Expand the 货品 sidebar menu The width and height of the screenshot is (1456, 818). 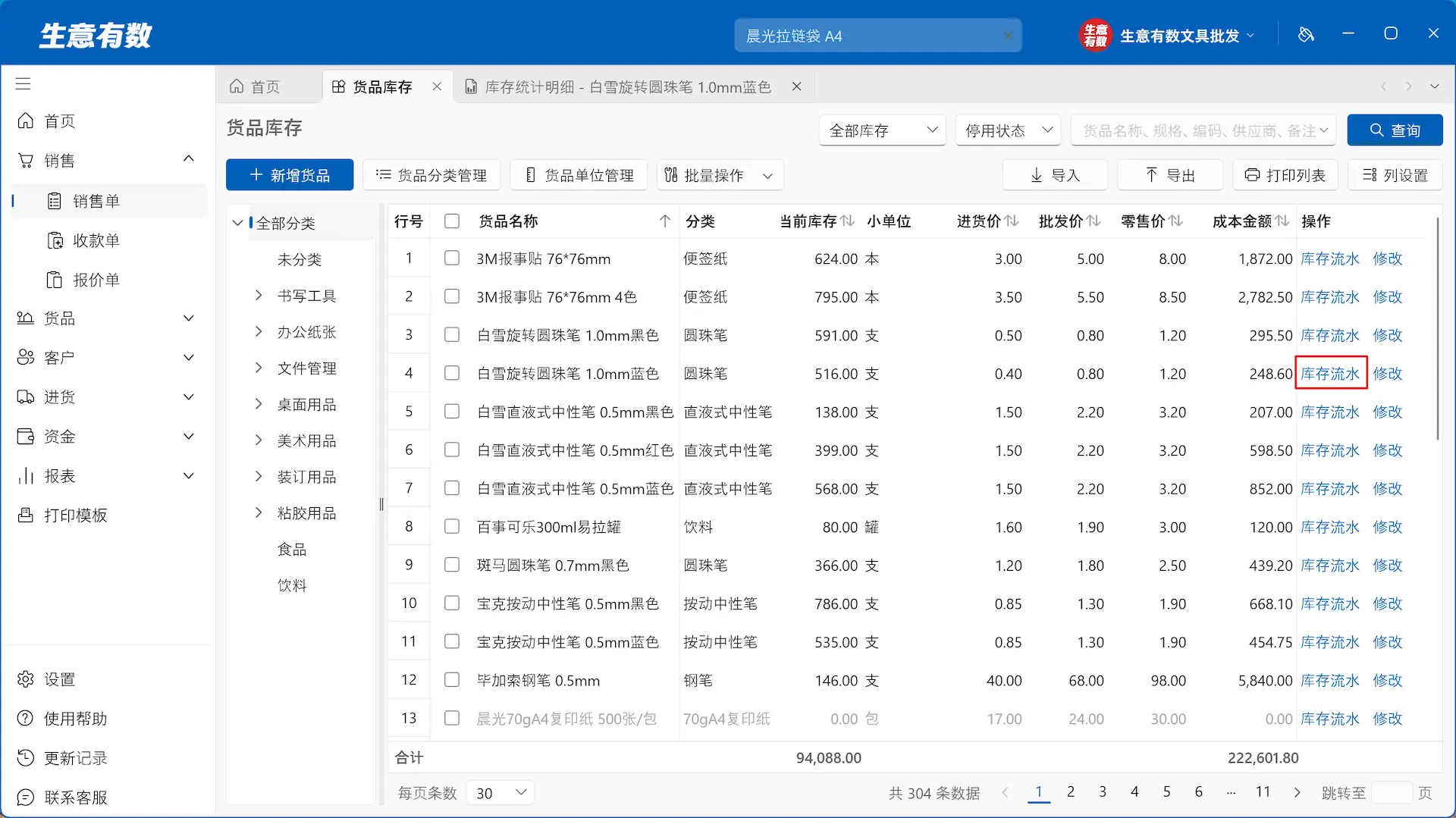[106, 318]
